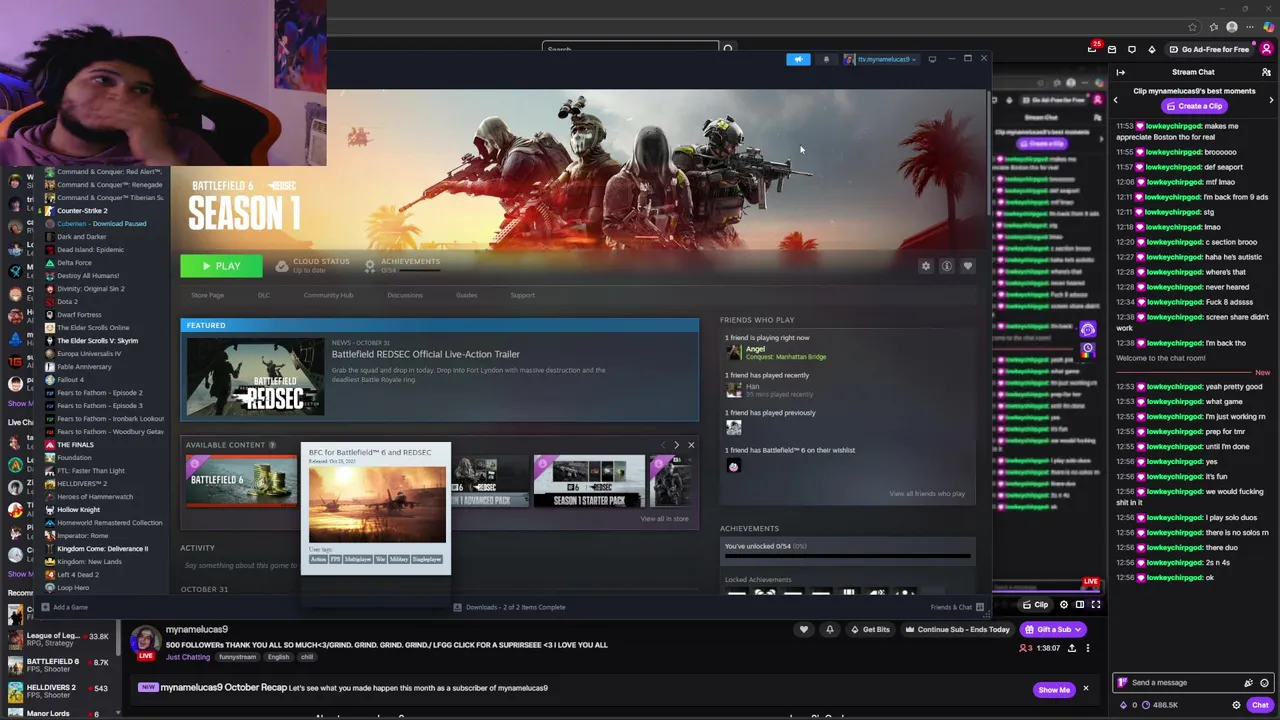The width and height of the screenshot is (1280, 720).
Task: Open the Discussions tab
Action: pyautogui.click(x=405, y=295)
